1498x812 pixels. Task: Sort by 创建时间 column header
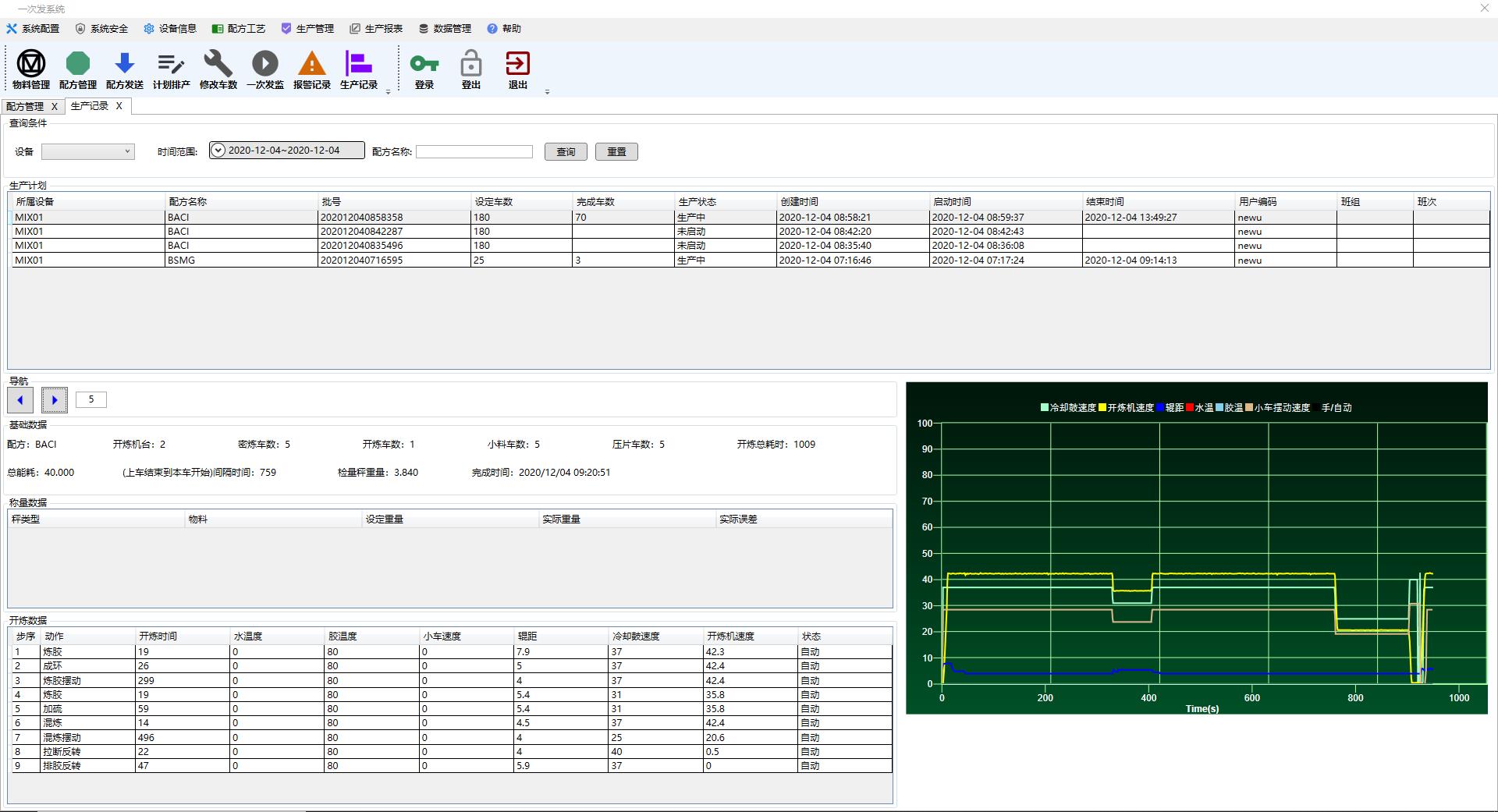coord(853,202)
